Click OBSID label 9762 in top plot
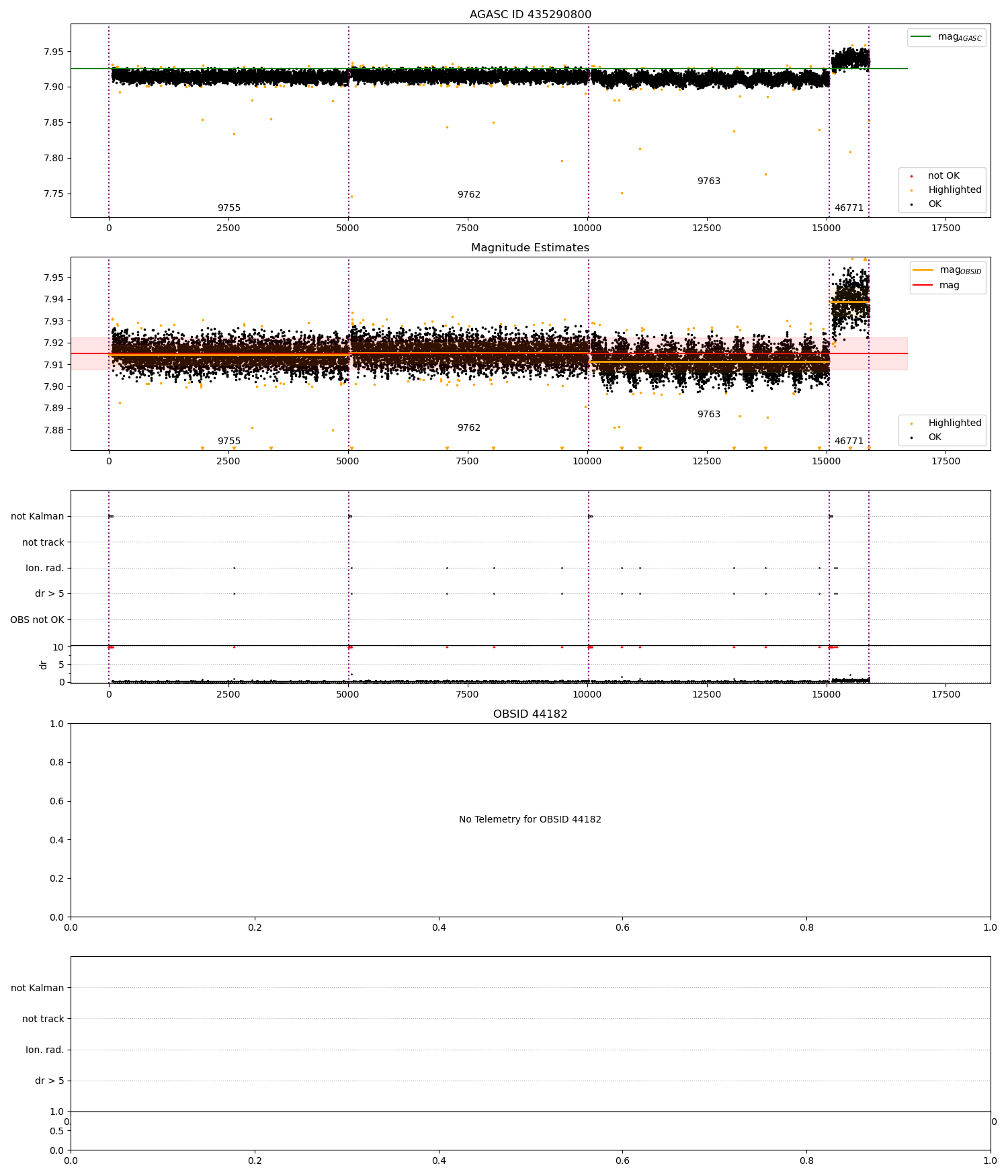This screenshot has height=1176, width=1008. [469, 195]
